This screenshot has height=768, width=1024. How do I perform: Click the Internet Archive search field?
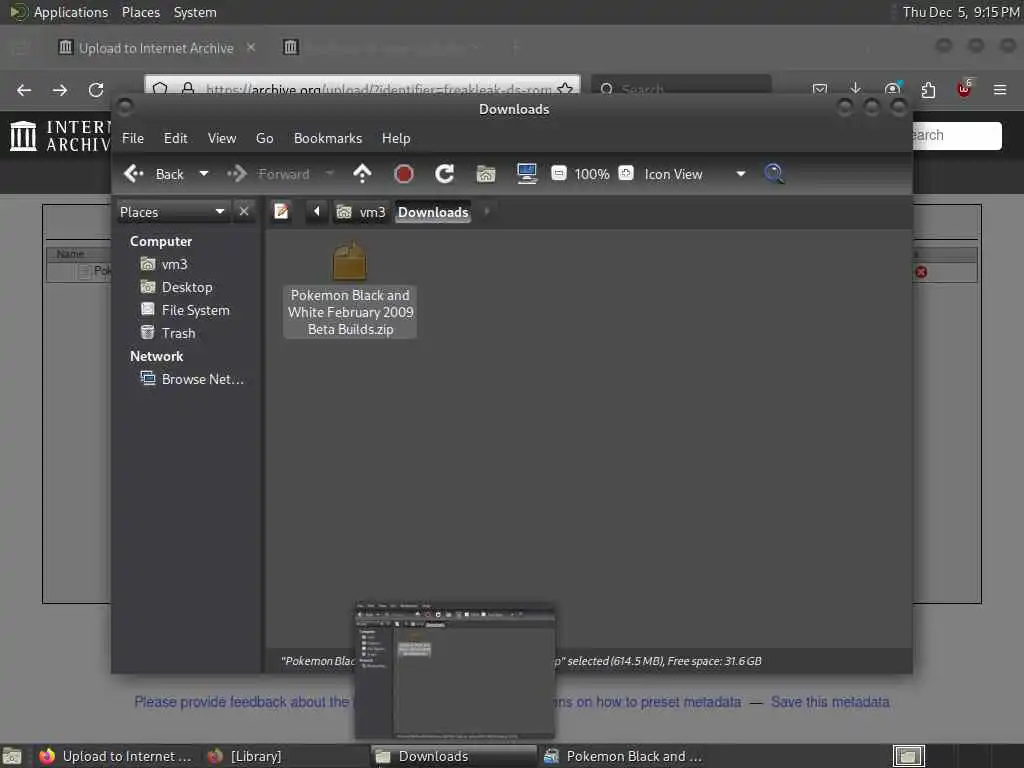pos(957,136)
